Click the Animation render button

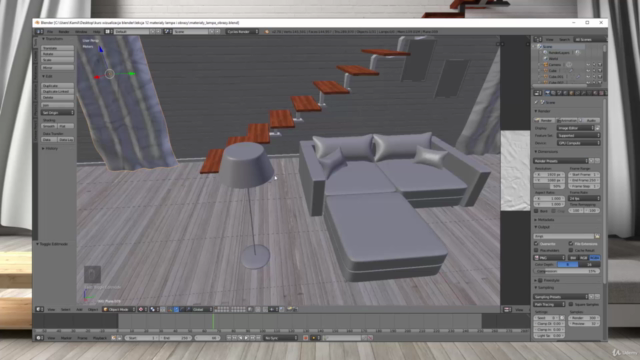point(567,120)
